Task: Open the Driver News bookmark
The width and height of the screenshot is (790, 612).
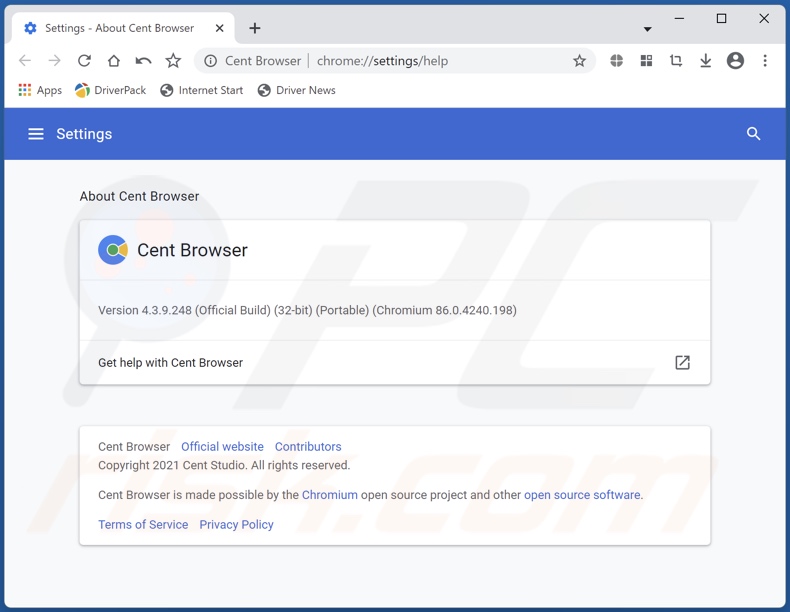Action: [296, 90]
